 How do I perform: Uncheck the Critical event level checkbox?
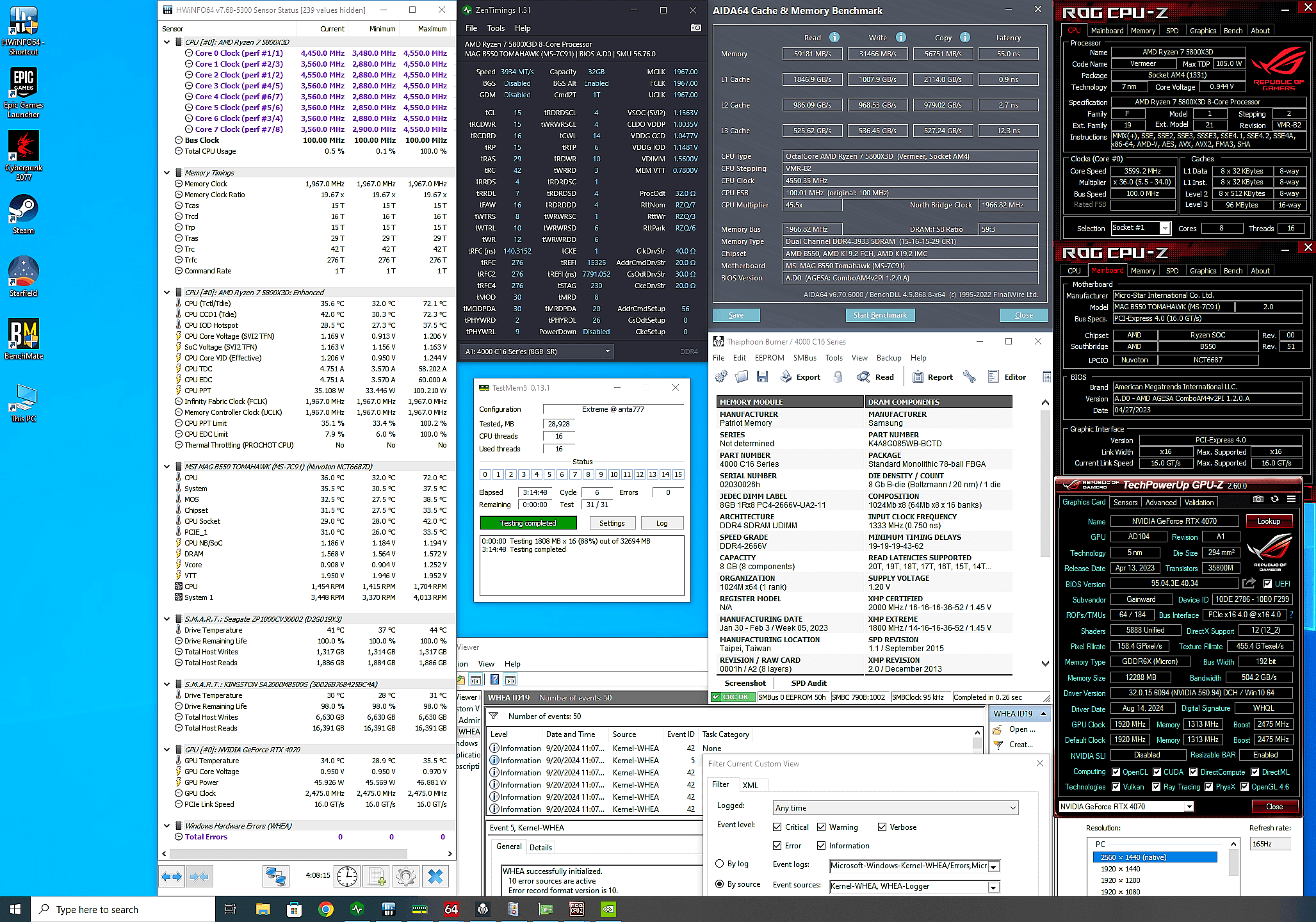[777, 827]
